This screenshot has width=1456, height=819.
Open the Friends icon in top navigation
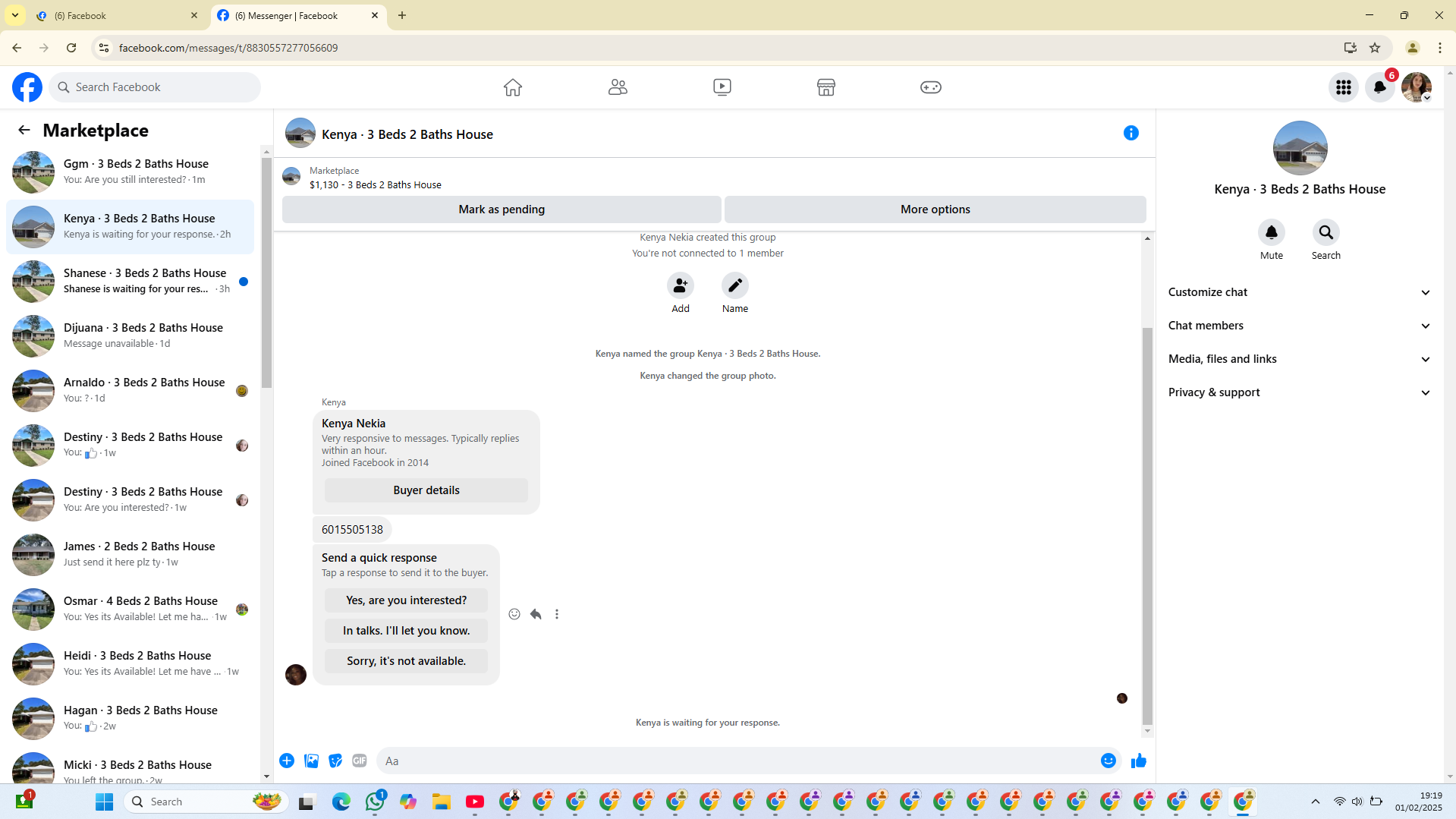[x=618, y=87]
